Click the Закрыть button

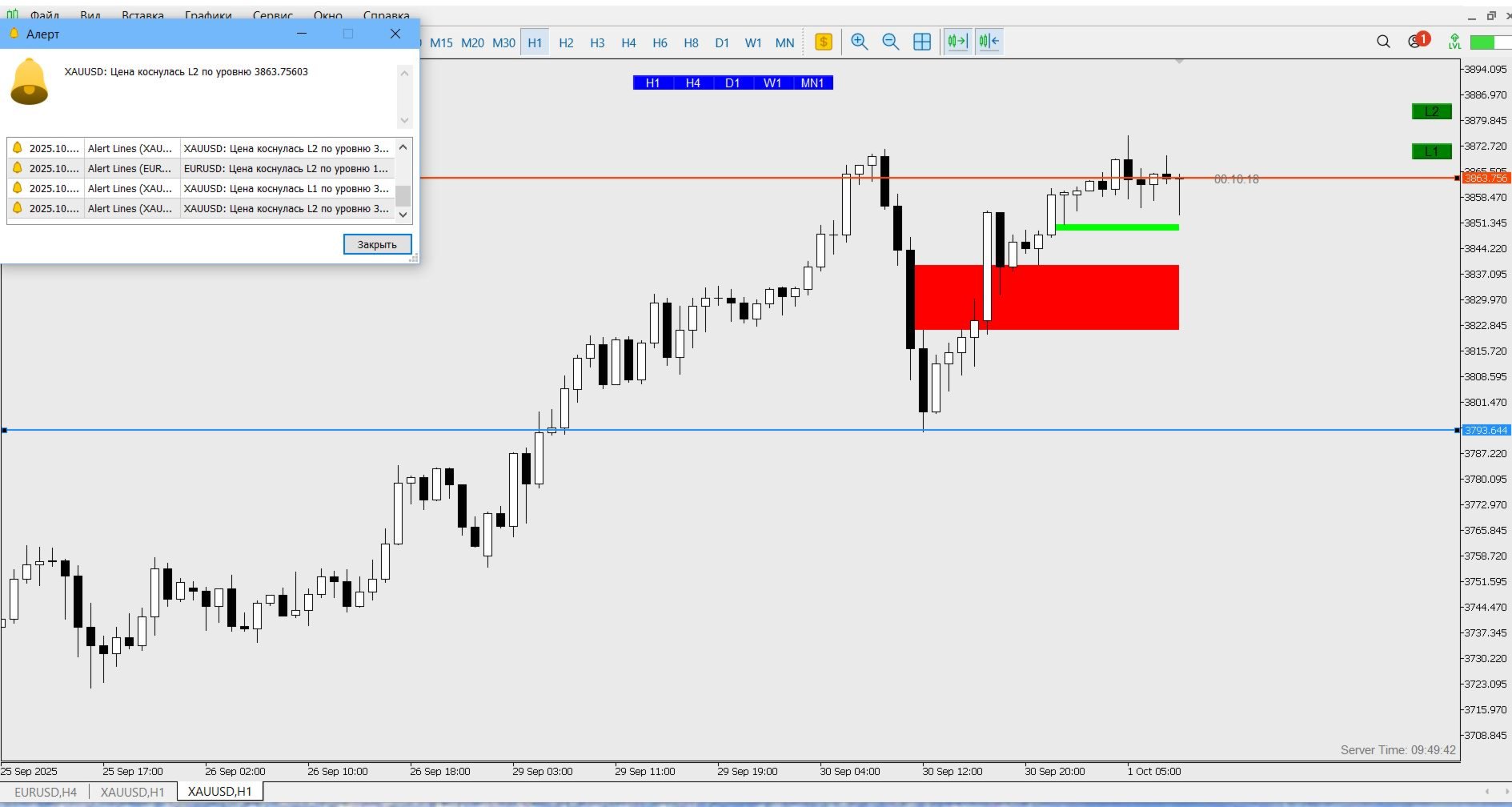(x=377, y=244)
